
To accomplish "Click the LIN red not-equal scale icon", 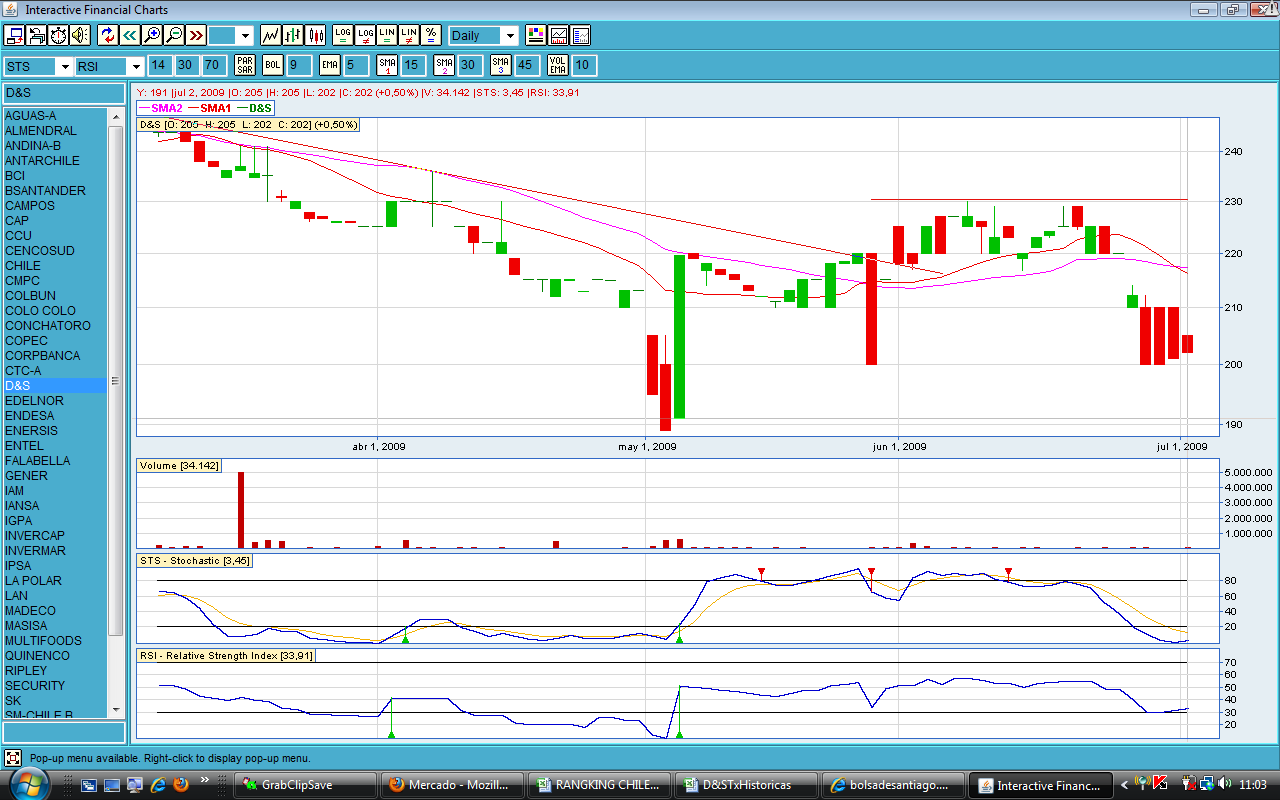I will [409, 36].
